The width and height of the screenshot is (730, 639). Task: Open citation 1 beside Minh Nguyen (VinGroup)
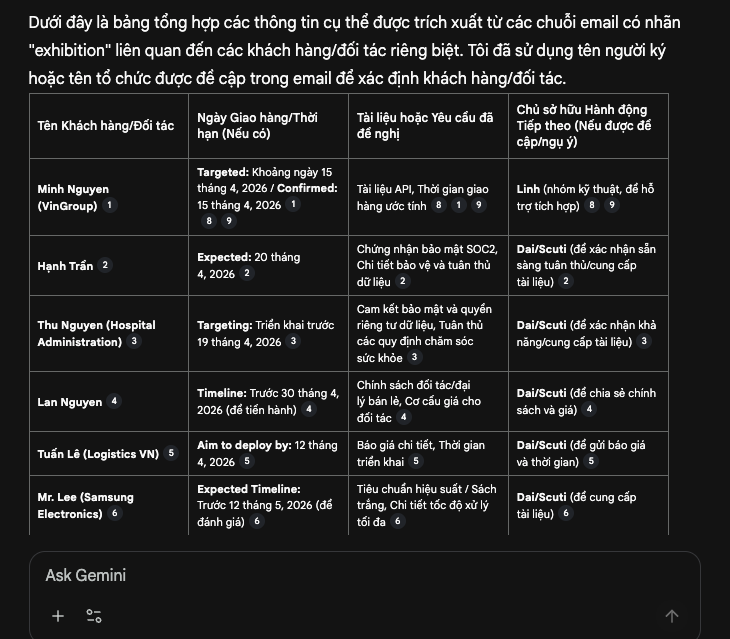pos(110,205)
